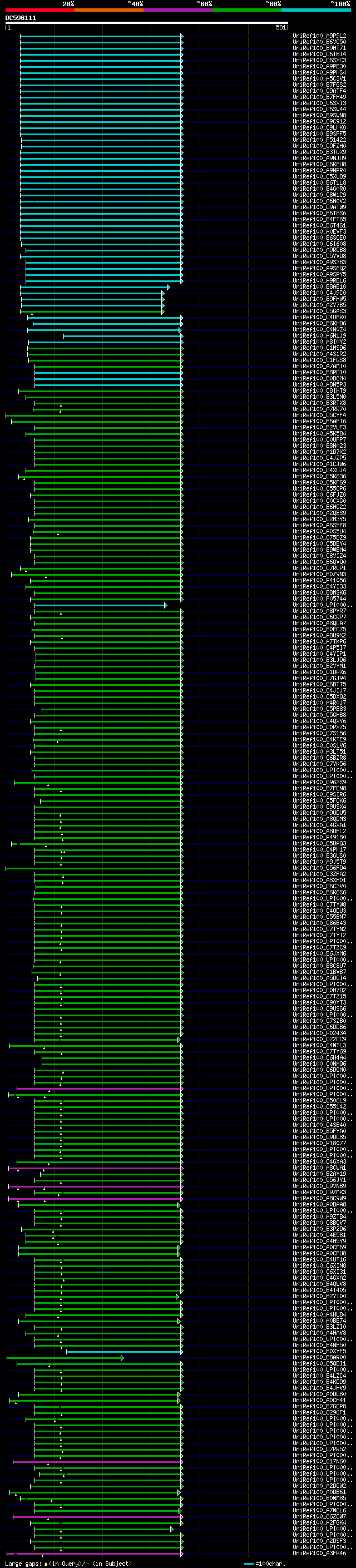Click the cyan ~100% identity legend bar
The height and width of the screenshot is (1568, 356).
[x=316, y=10]
